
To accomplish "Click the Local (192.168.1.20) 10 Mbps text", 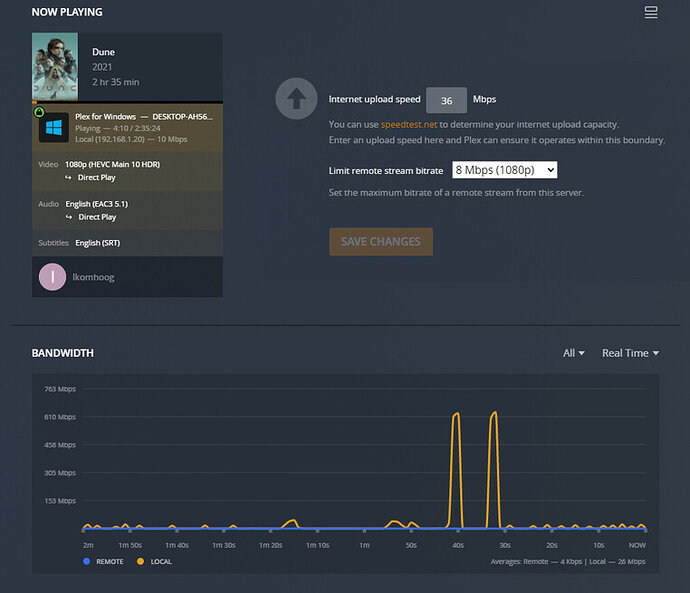I will [x=131, y=139].
